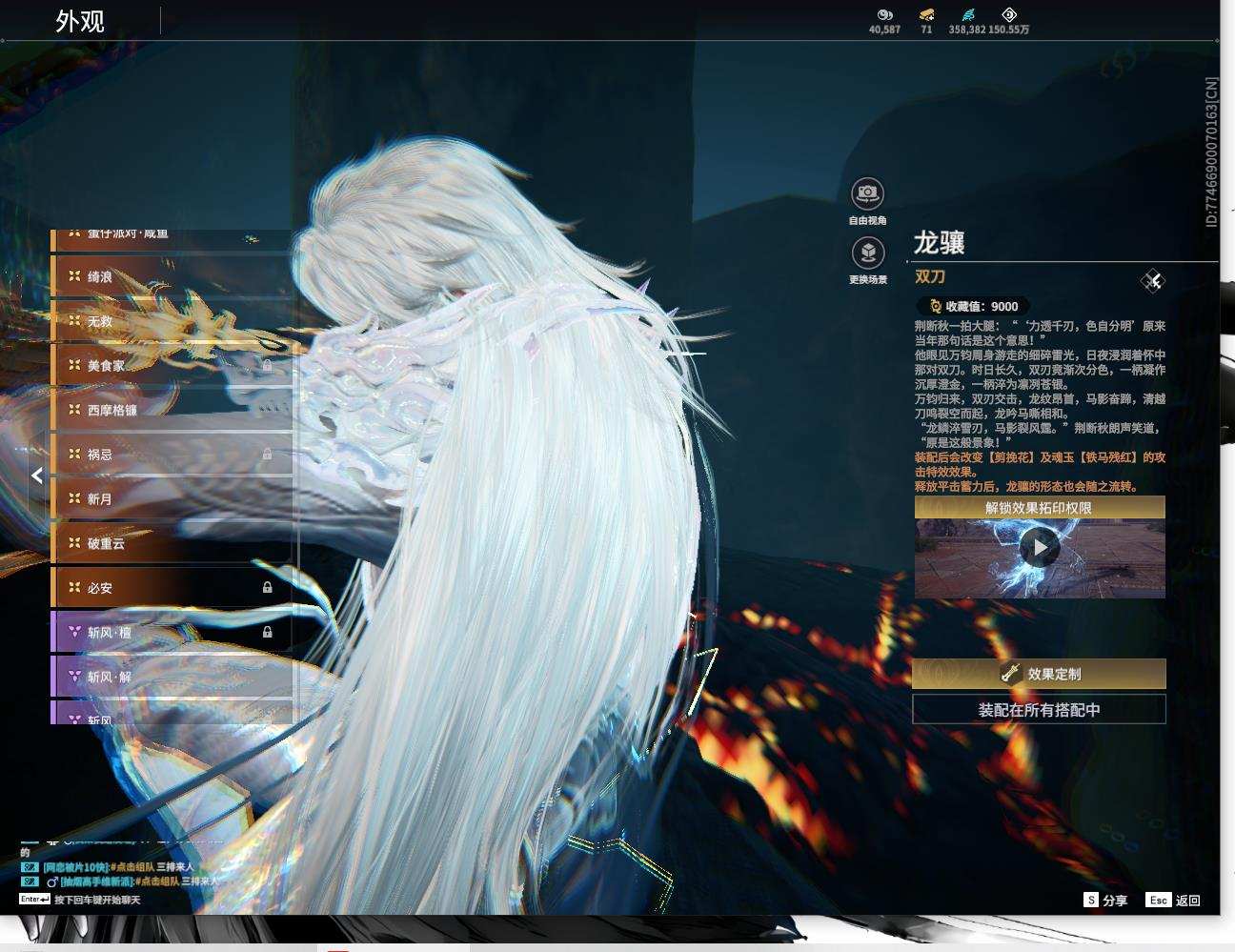Screen dimensions: 1235x952
Task: Select the 绮浪 weapon skin
Action: point(172,277)
